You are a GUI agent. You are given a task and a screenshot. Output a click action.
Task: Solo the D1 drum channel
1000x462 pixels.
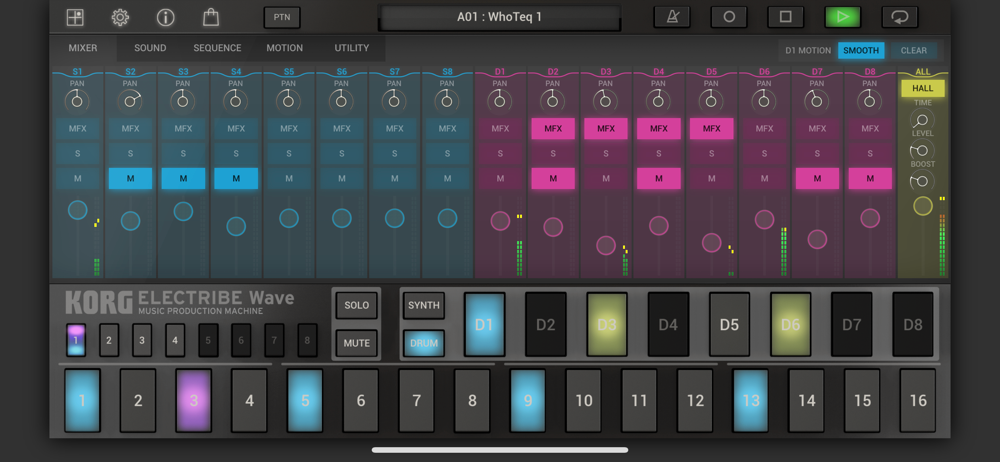pos(500,154)
